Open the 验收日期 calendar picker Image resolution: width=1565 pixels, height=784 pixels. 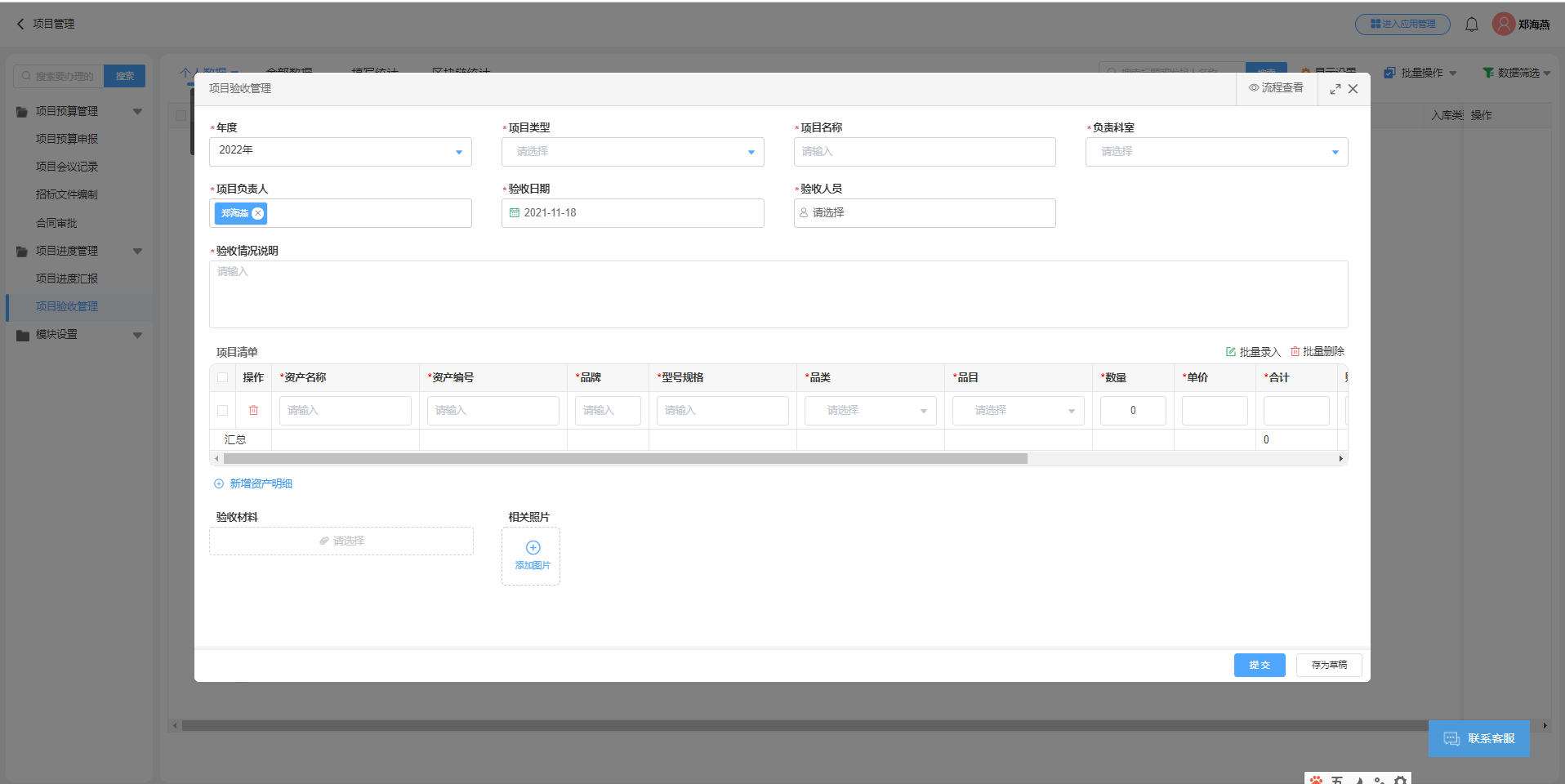[x=515, y=213]
